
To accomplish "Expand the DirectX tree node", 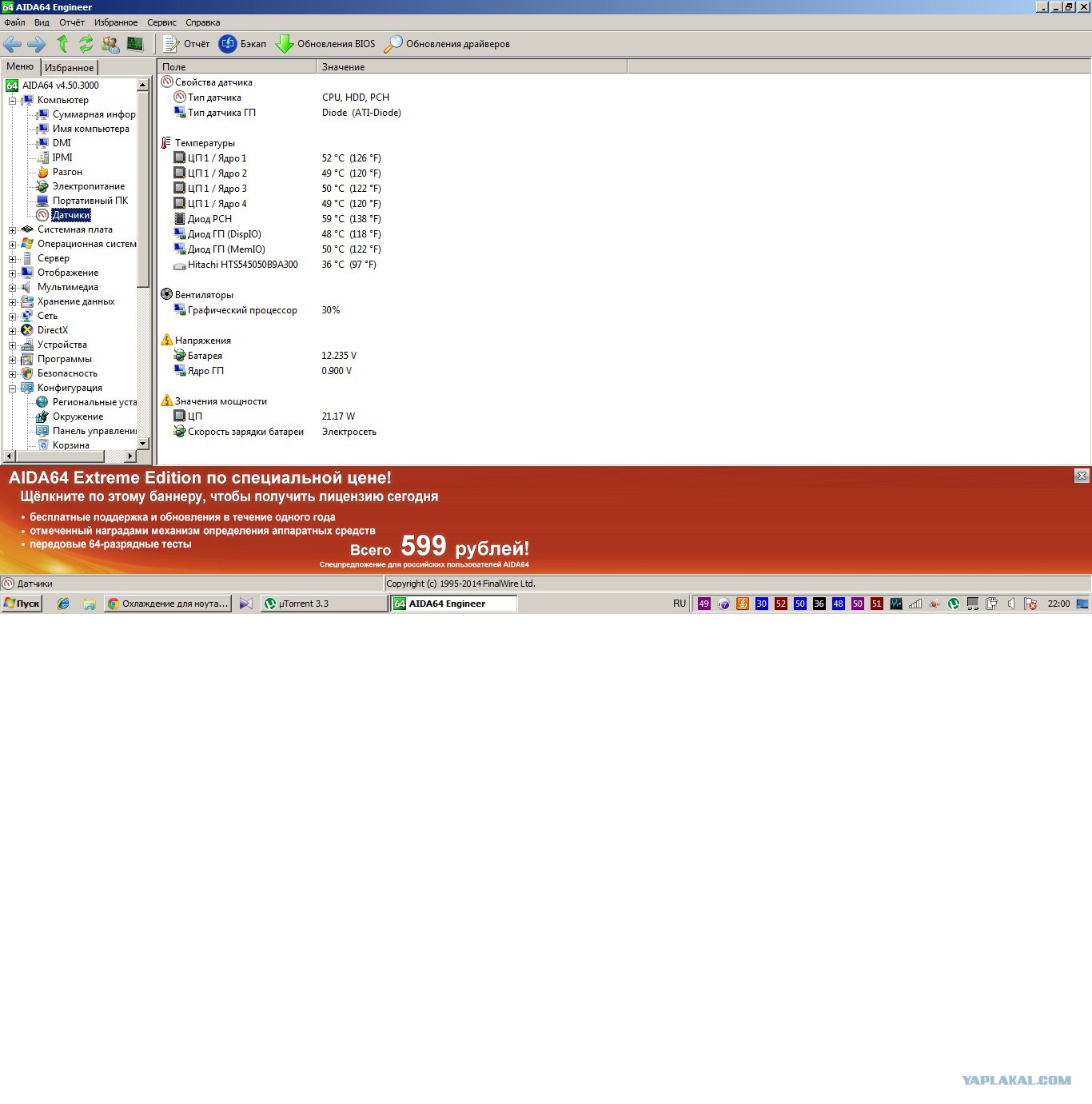I will pos(12,331).
